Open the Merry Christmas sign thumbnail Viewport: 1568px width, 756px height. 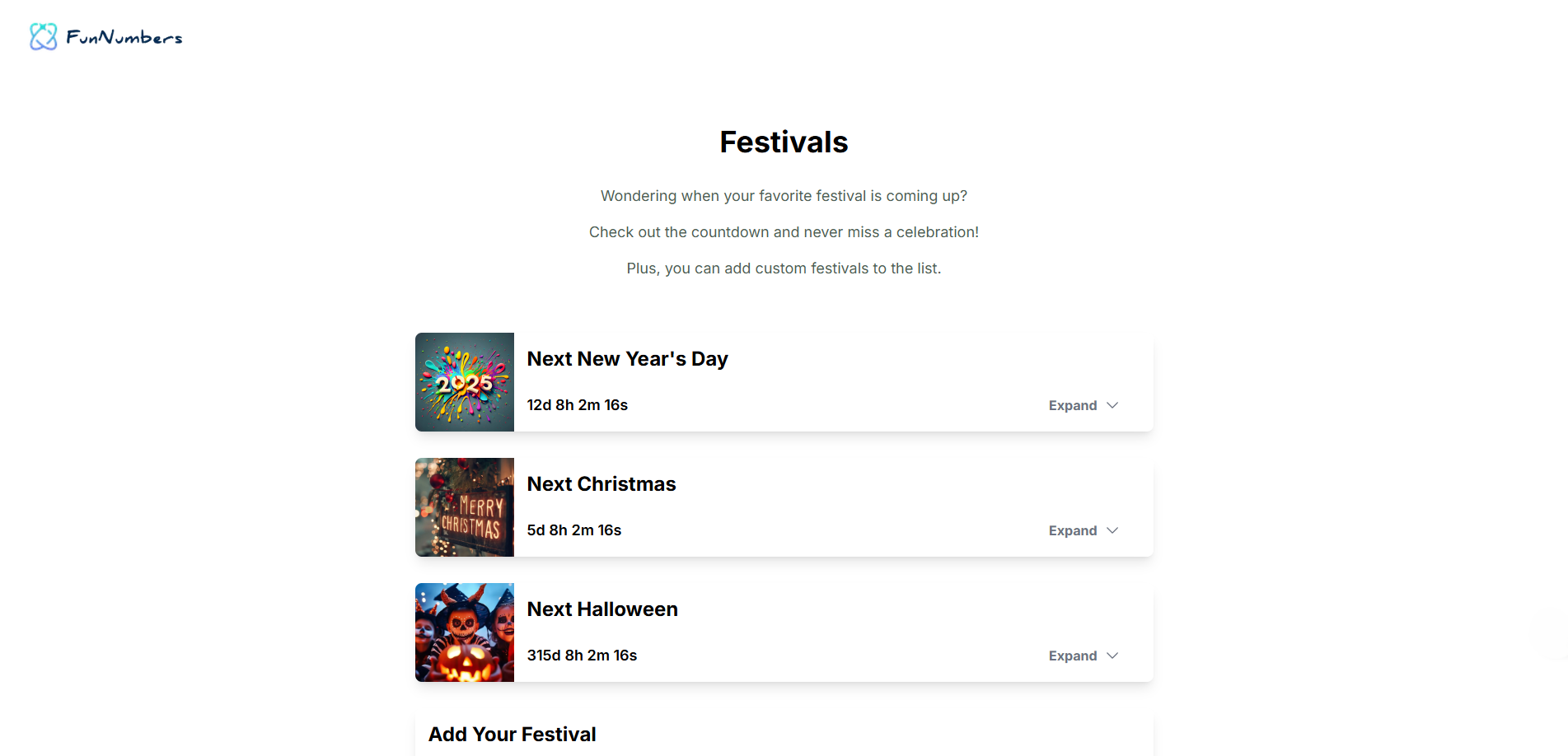465,507
